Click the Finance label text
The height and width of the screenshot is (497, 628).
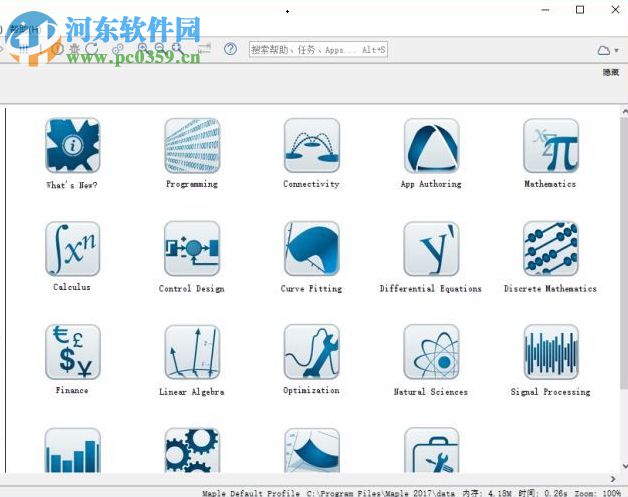pyautogui.click(x=72, y=390)
